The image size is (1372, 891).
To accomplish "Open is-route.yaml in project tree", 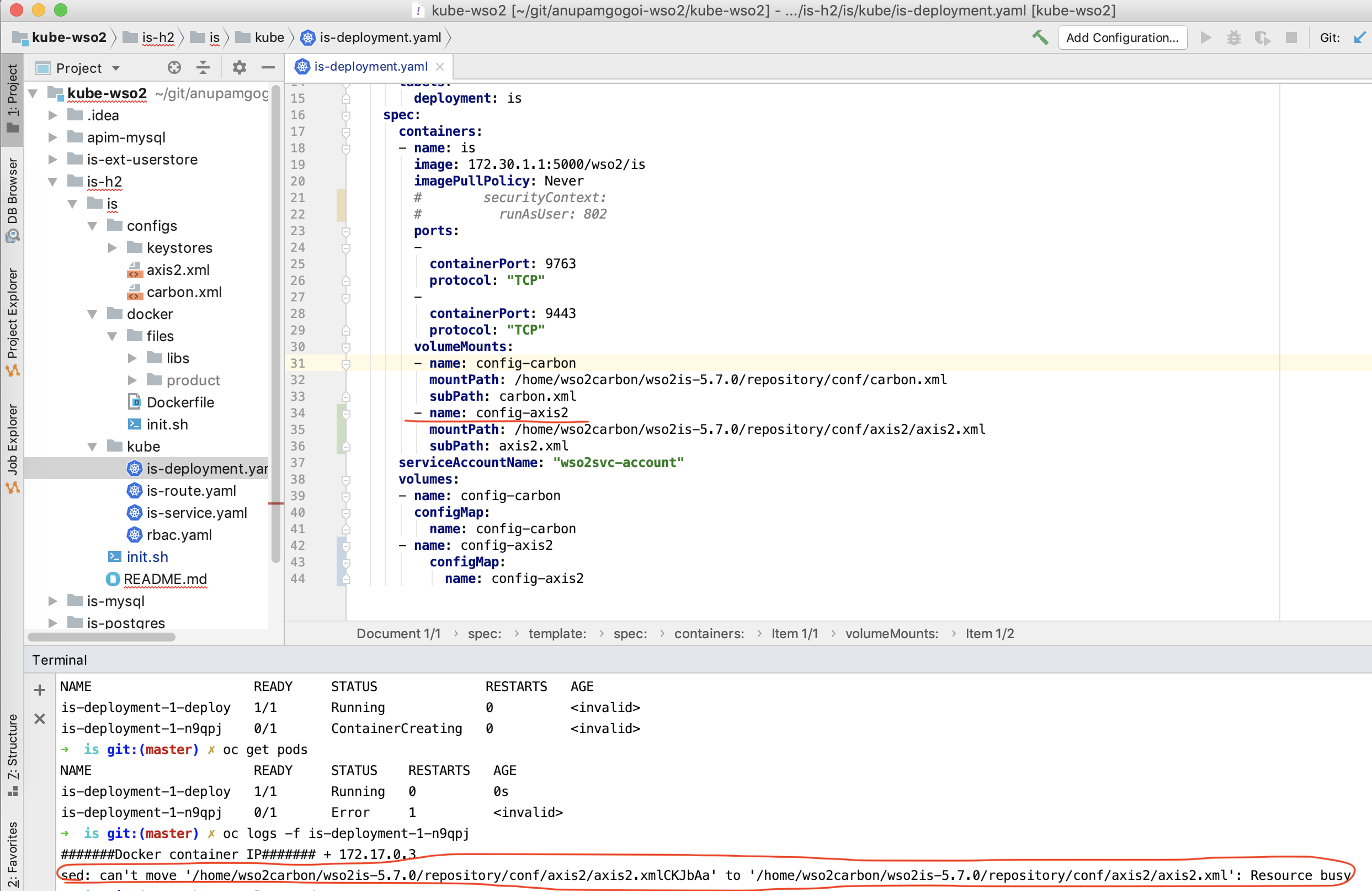I will coord(190,491).
